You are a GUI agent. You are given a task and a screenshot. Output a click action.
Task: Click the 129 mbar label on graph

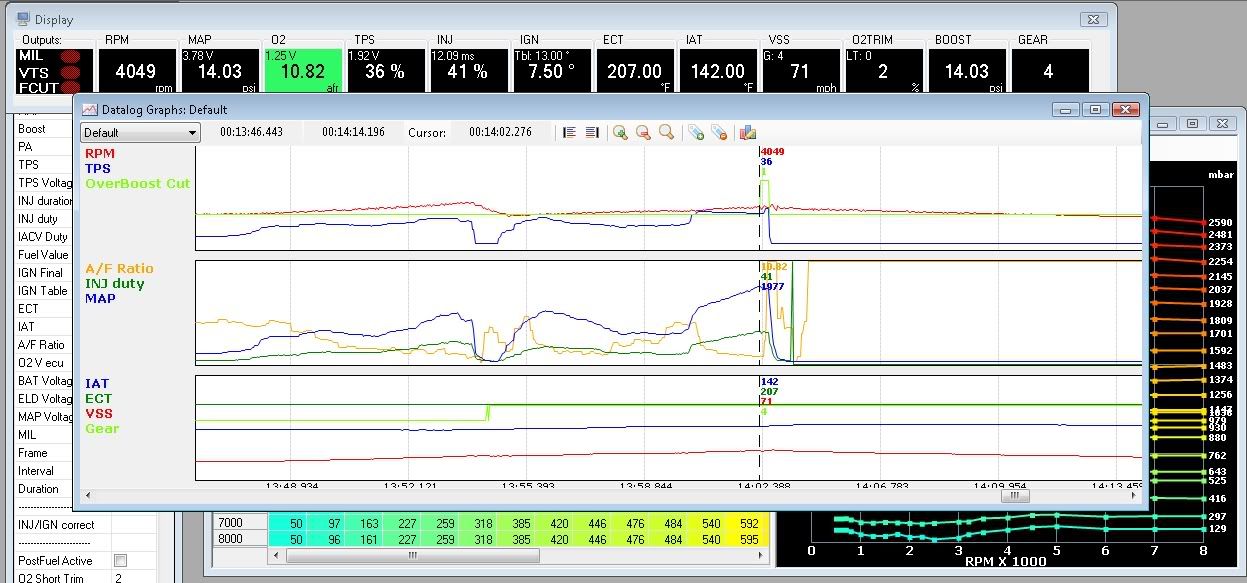1217,529
